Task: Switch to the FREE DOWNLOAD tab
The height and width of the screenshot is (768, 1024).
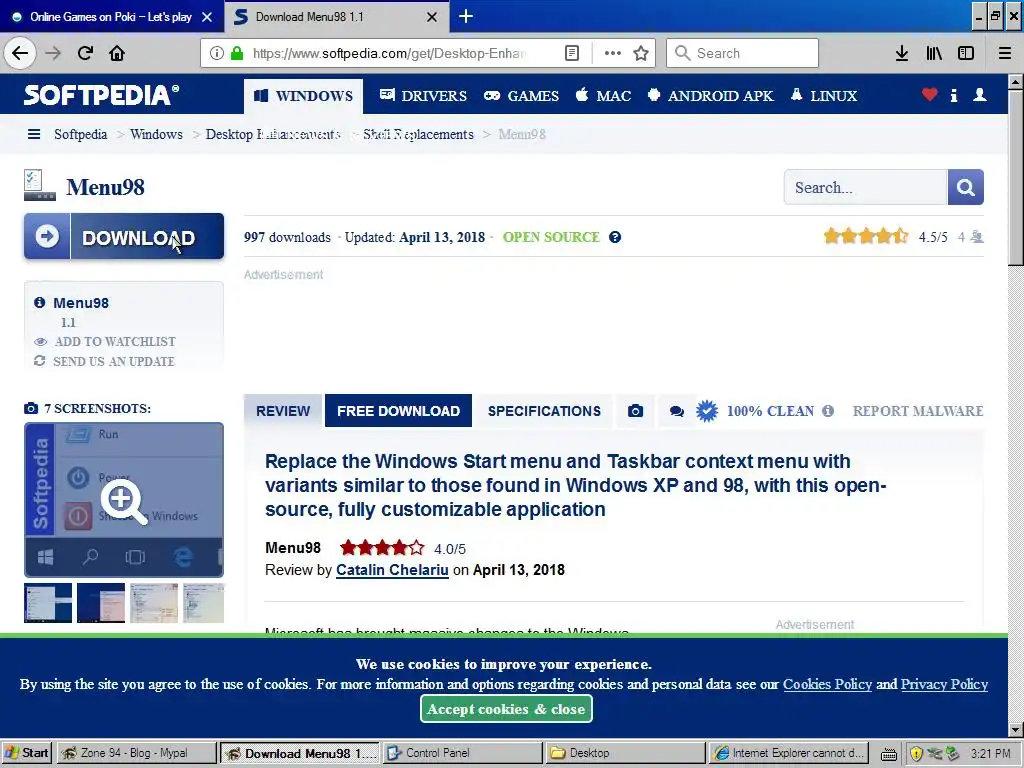Action: coord(398,411)
